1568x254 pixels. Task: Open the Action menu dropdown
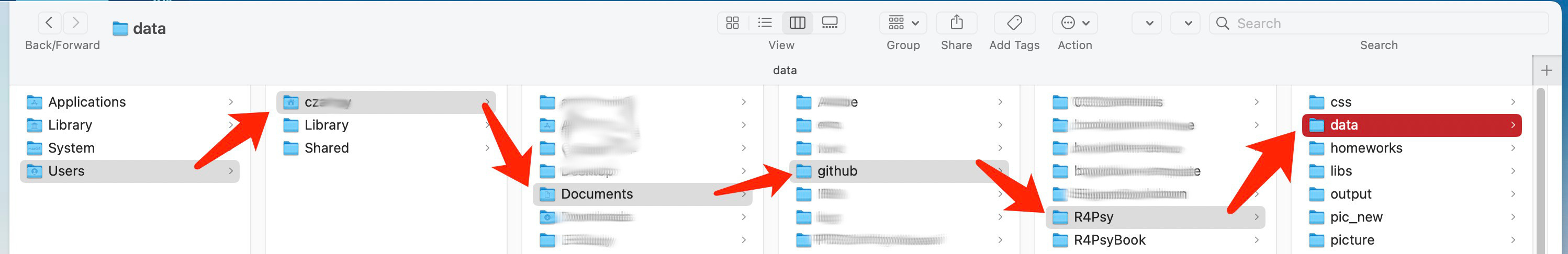point(1074,23)
